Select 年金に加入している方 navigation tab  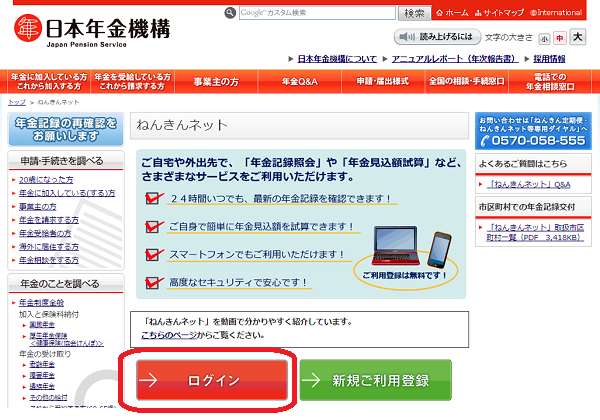(49, 81)
